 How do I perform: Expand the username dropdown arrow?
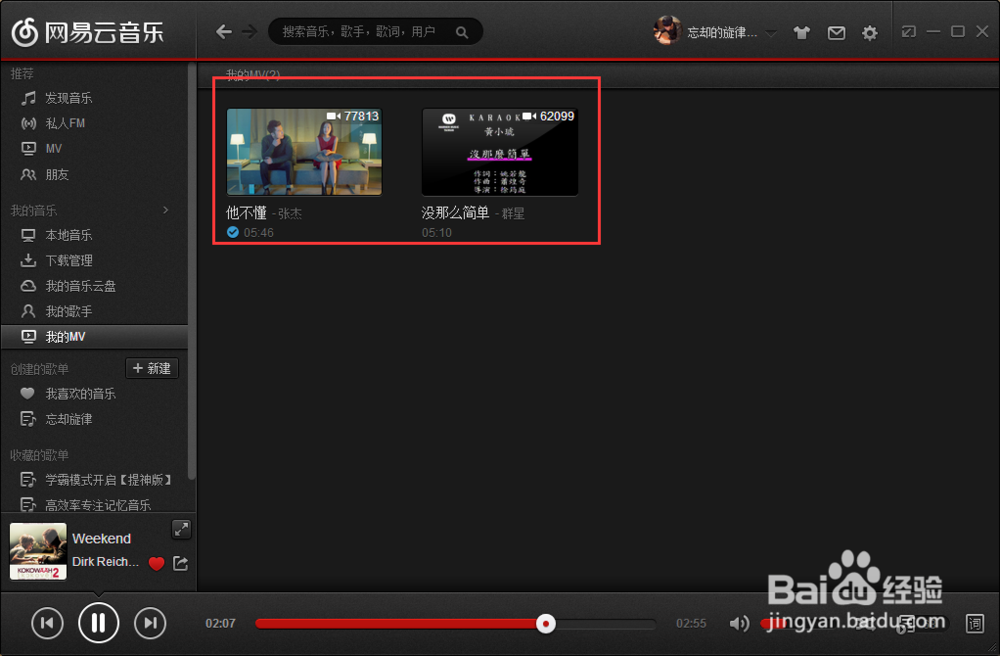coord(771,33)
